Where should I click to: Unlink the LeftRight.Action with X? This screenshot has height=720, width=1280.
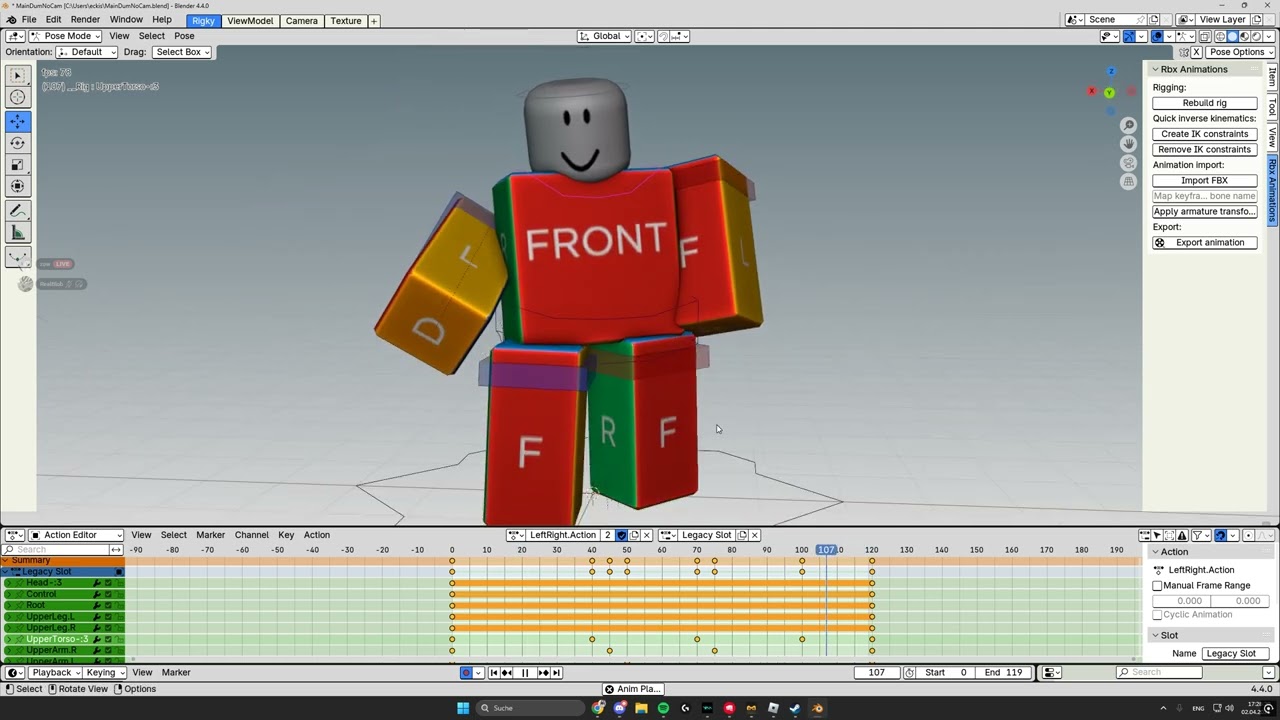(647, 535)
